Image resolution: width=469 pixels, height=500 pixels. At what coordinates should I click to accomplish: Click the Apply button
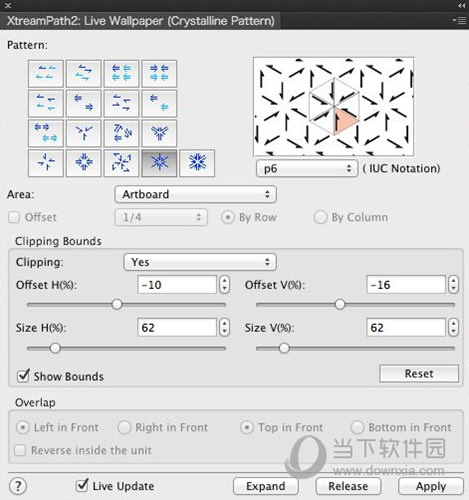pyautogui.click(x=431, y=486)
